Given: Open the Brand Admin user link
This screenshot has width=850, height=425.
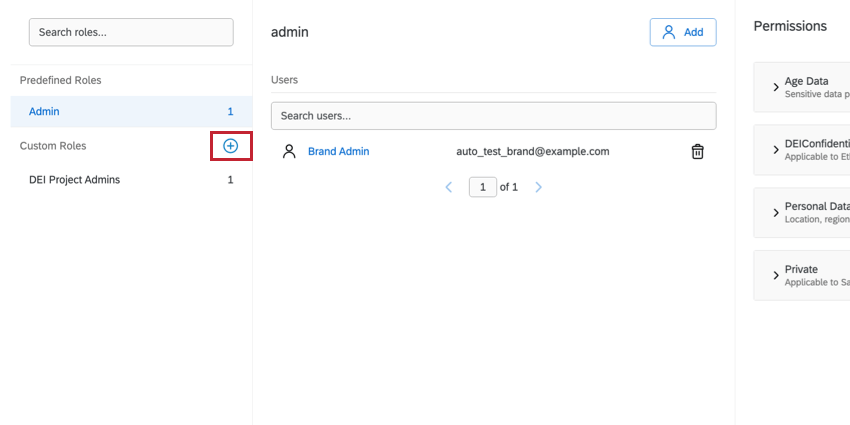Looking at the screenshot, I should 338,151.
